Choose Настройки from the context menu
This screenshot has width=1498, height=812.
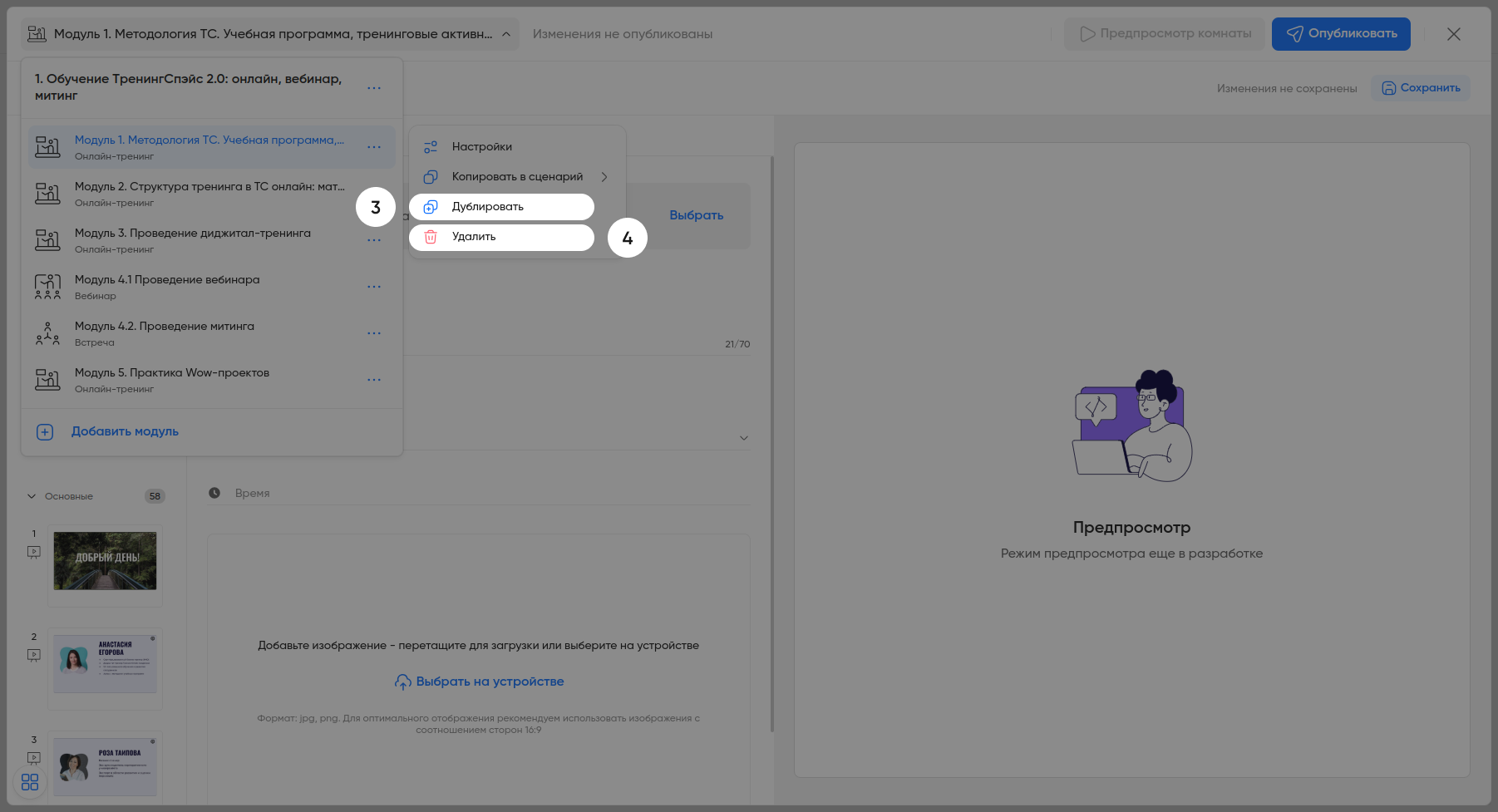coord(517,147)
